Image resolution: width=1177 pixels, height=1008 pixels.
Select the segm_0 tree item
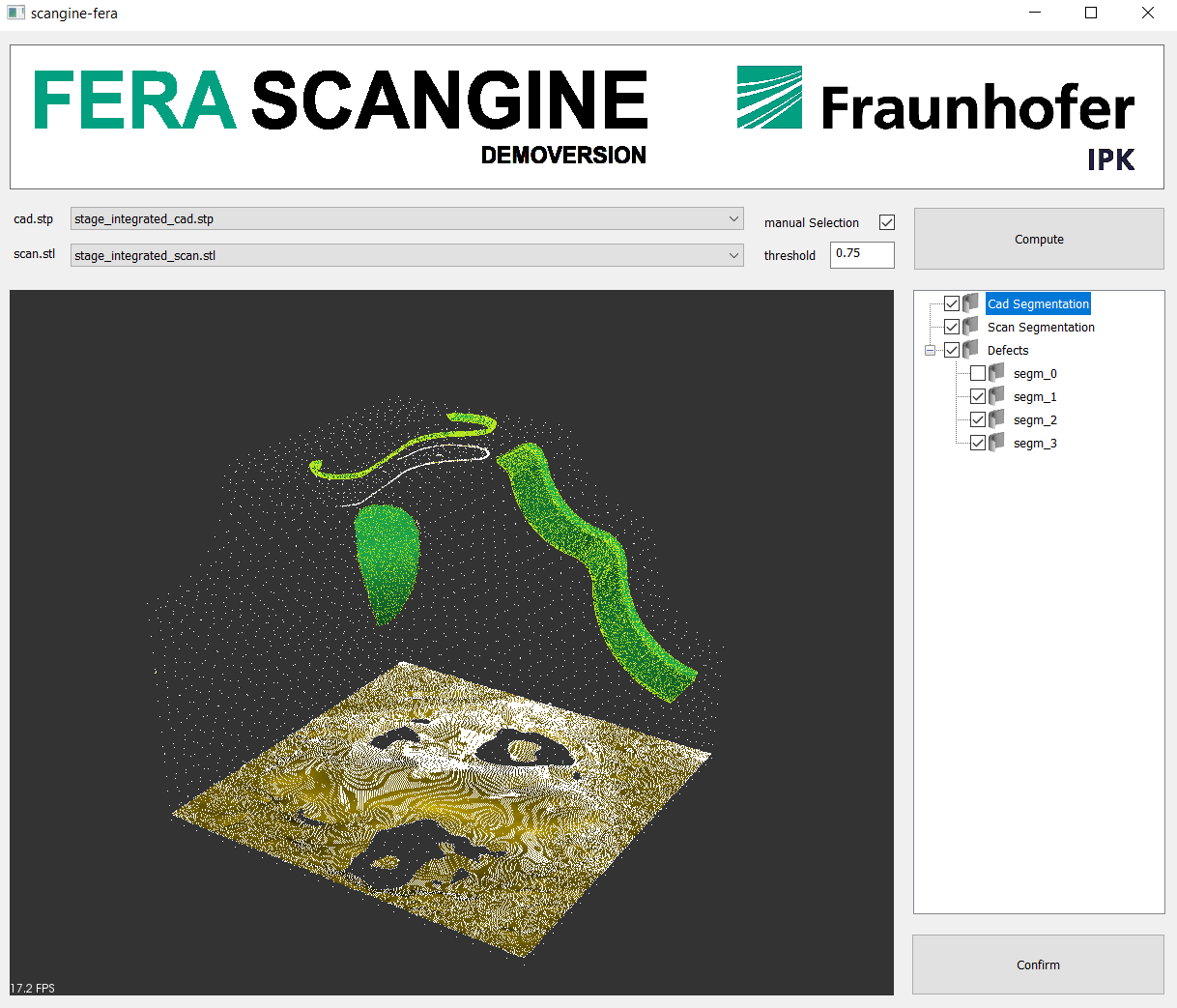(x=1035, y=373)
